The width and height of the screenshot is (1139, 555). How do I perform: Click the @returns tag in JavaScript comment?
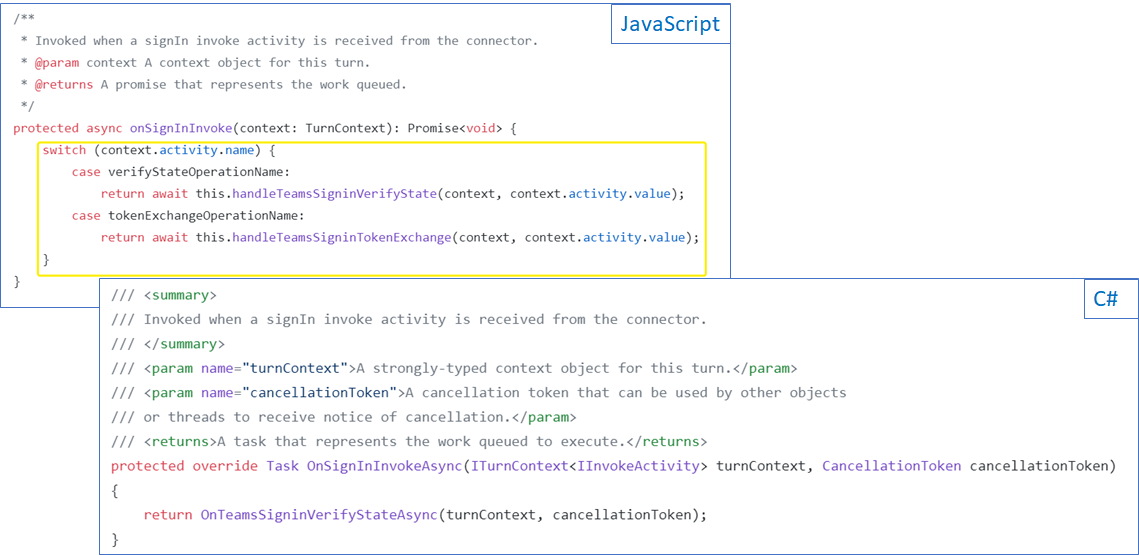(64, 84)
